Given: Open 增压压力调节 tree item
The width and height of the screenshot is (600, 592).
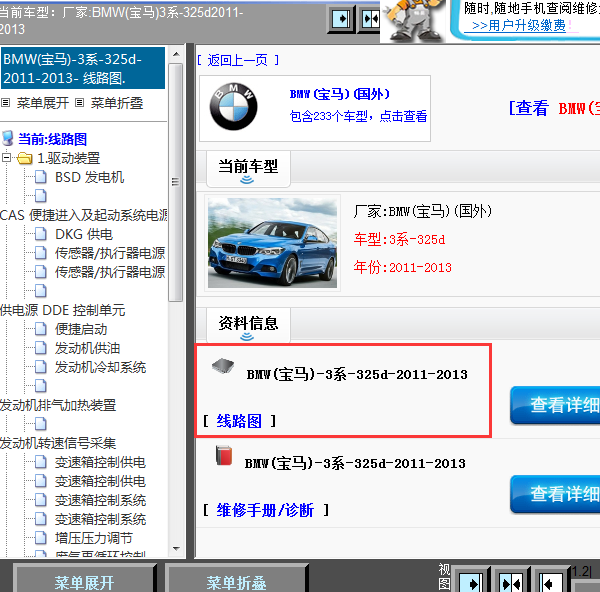Looking at the screenshot, I should point(94,538).
